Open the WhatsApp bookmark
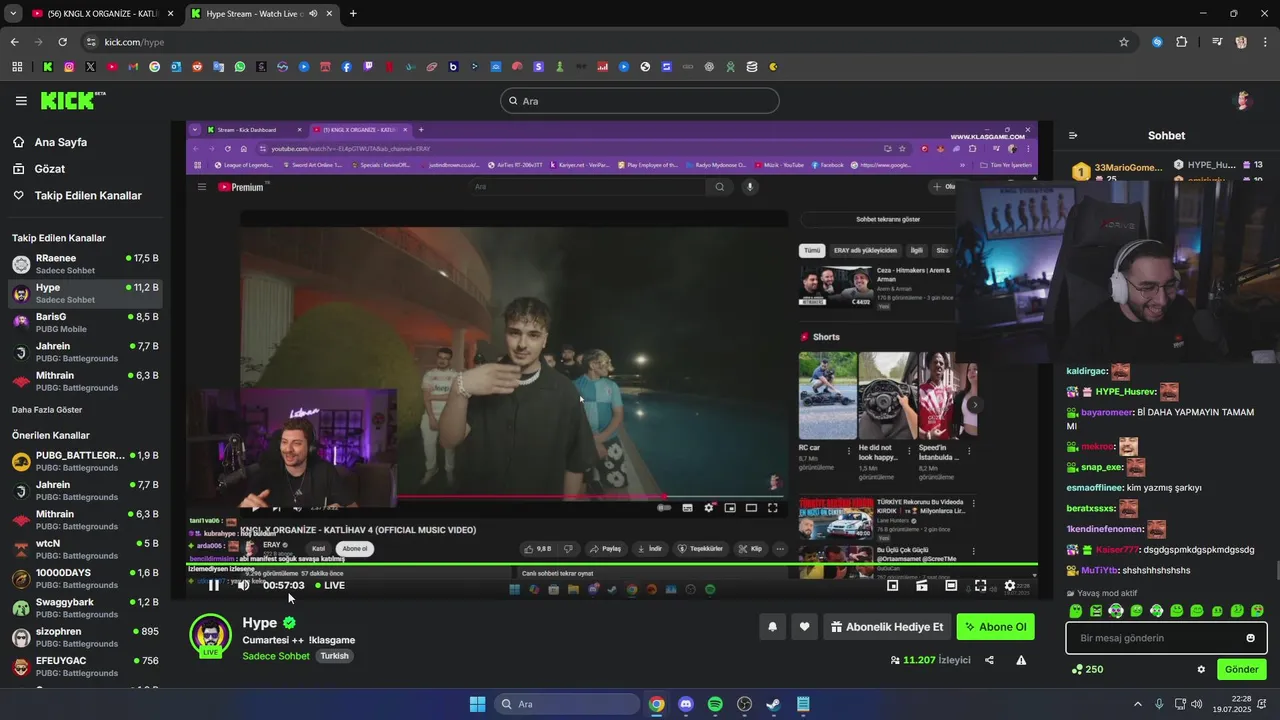The width and height of the screenshot is (1280, 720). coord(240,67)
